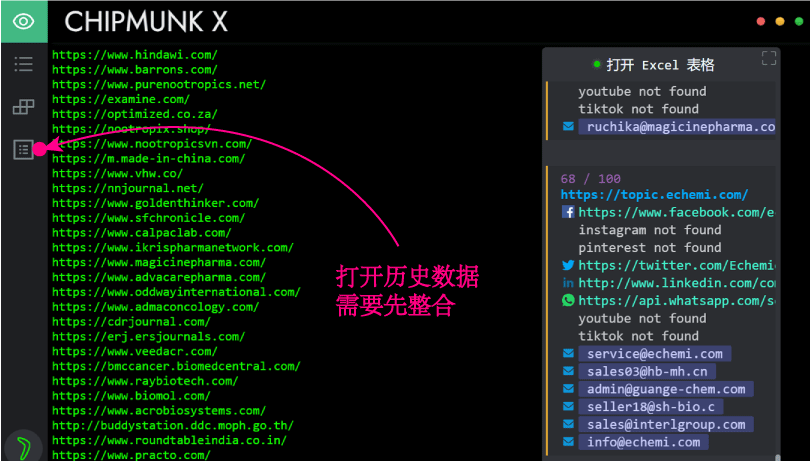The width and height of the screenshot is (810, 461).
Task: Open the twitter.com/Echemi link
Action: click(676, 265)
